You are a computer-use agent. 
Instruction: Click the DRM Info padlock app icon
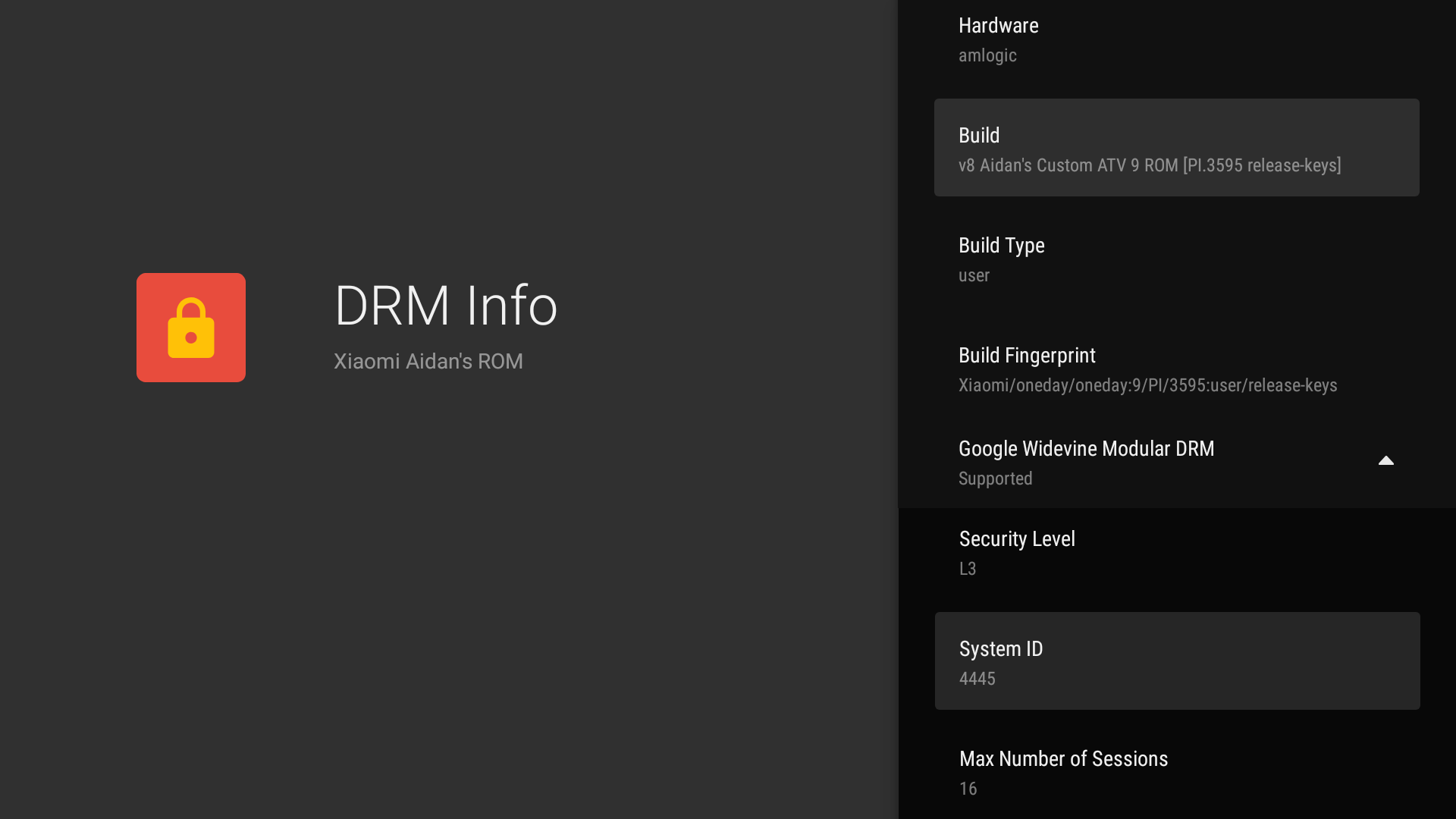(x=191, y=328)
